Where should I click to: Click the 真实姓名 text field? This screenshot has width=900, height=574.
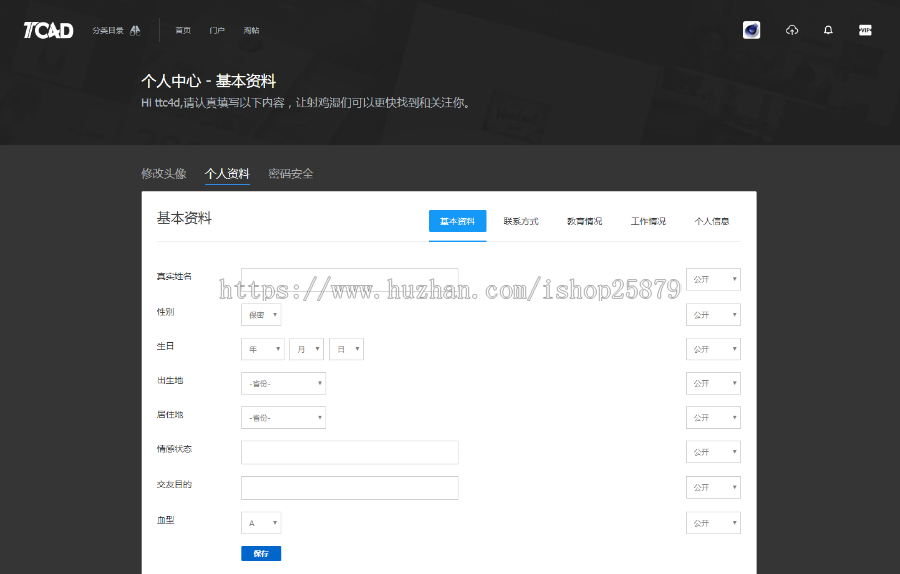pos(350,278)
